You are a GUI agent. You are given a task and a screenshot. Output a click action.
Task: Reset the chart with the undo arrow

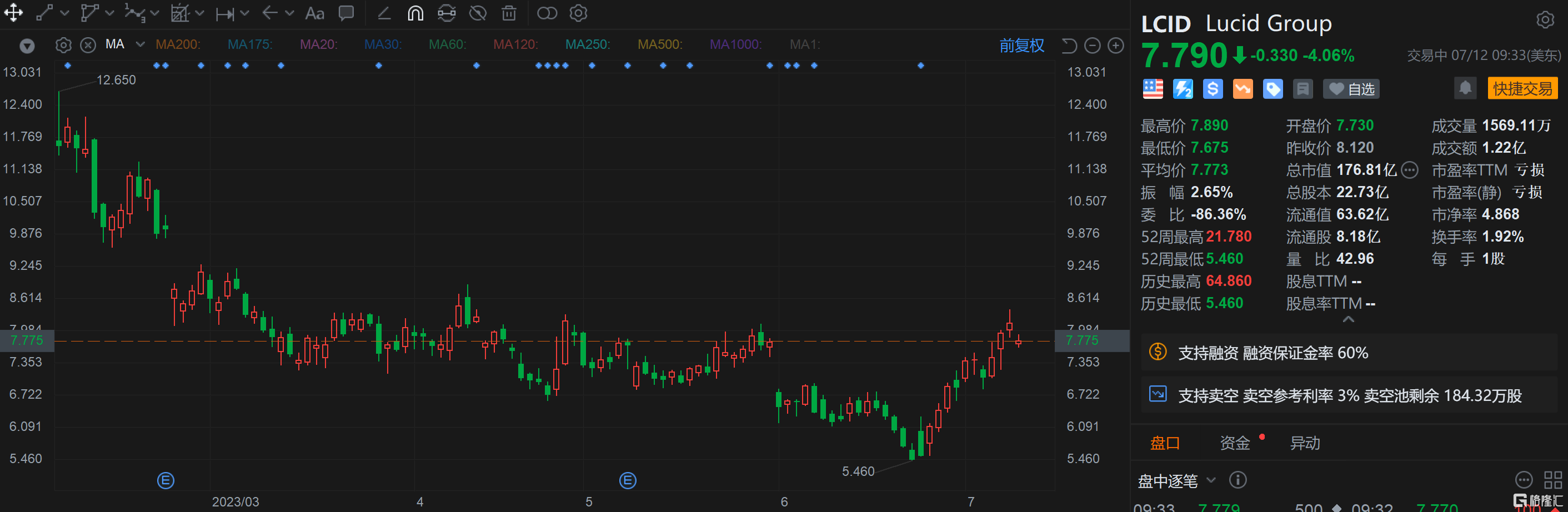[x=1069, y=46]
